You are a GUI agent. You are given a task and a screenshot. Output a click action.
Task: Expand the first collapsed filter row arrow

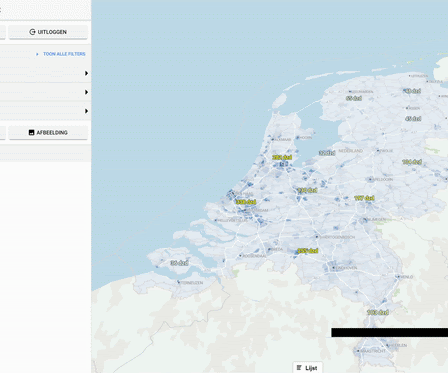(86, 73)
